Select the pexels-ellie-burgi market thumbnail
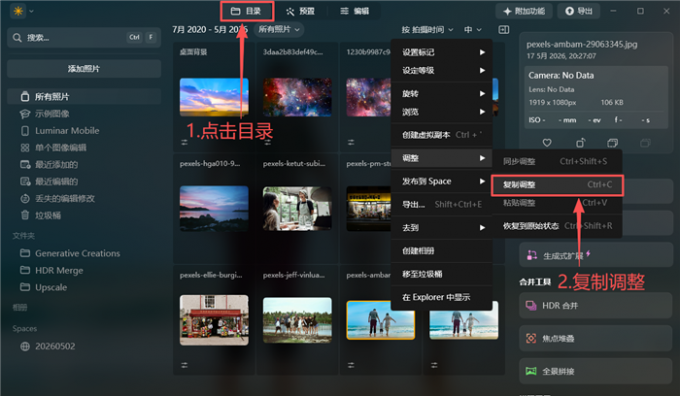680x396 pixels. click(214, 320)
